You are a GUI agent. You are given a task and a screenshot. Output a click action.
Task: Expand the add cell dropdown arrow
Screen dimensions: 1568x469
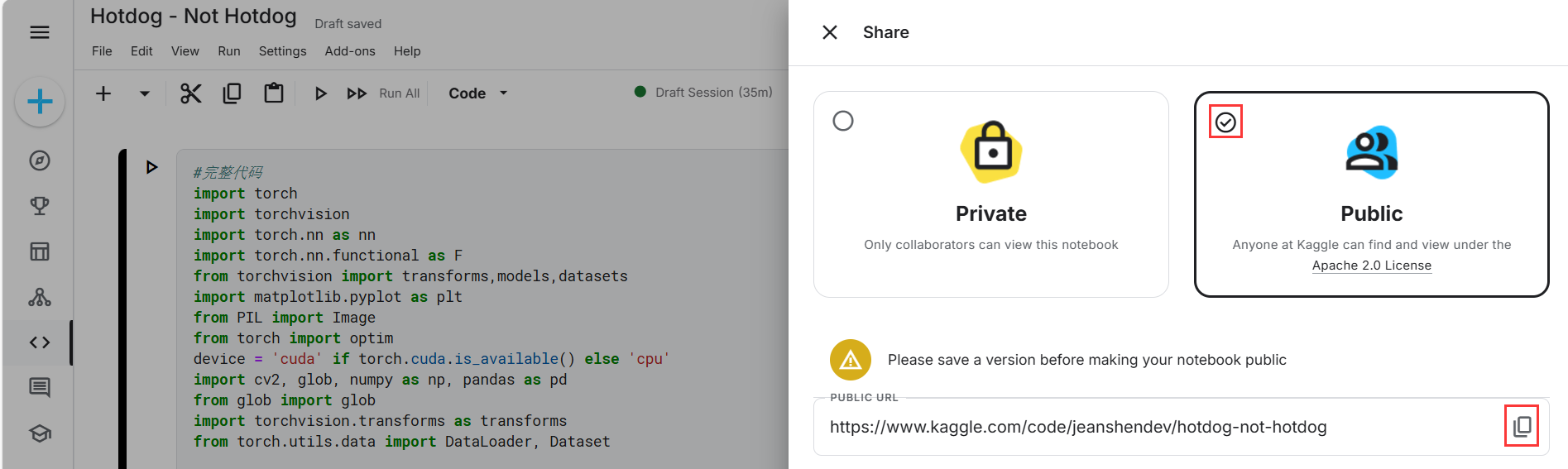coord(145,93)
